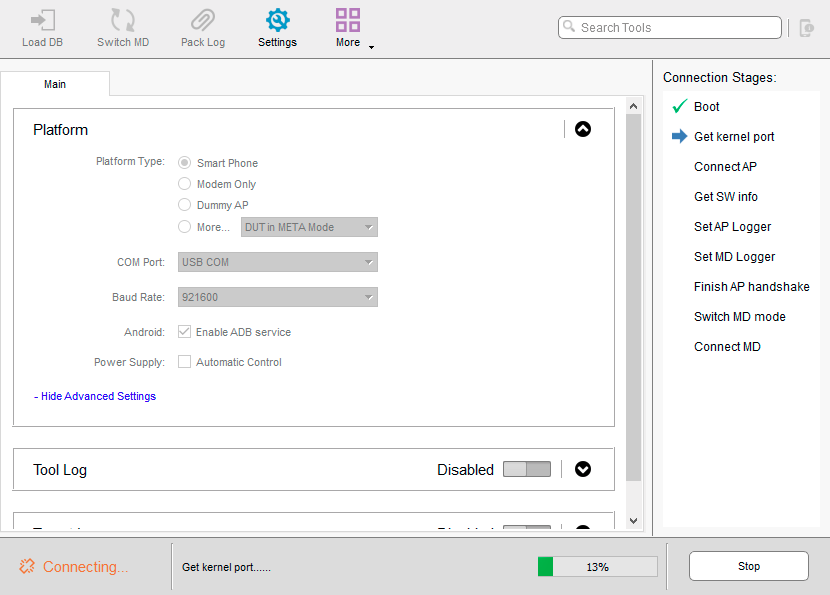Open the Pack Log tool
The width and height of the screenshot is (830, 595).
[x=203, y=21]
